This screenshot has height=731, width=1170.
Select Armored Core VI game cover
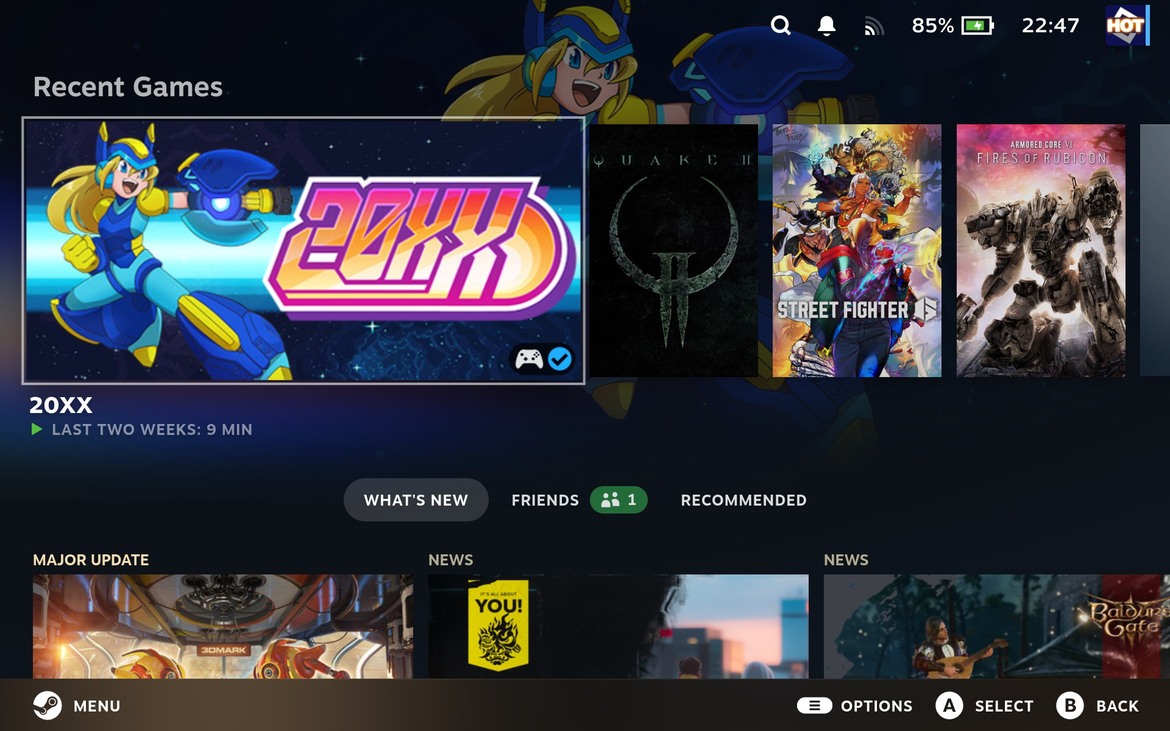(x=1041, y=250)
